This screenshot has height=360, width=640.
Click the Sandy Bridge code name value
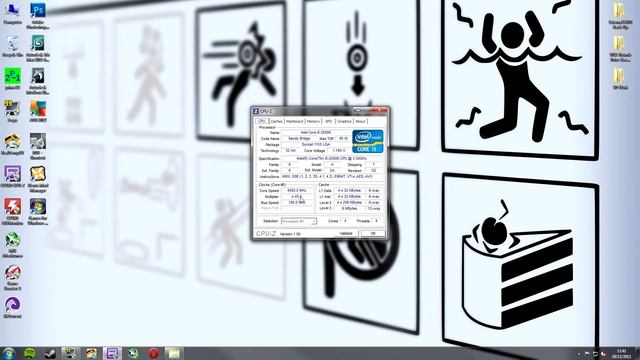[299, 138]
